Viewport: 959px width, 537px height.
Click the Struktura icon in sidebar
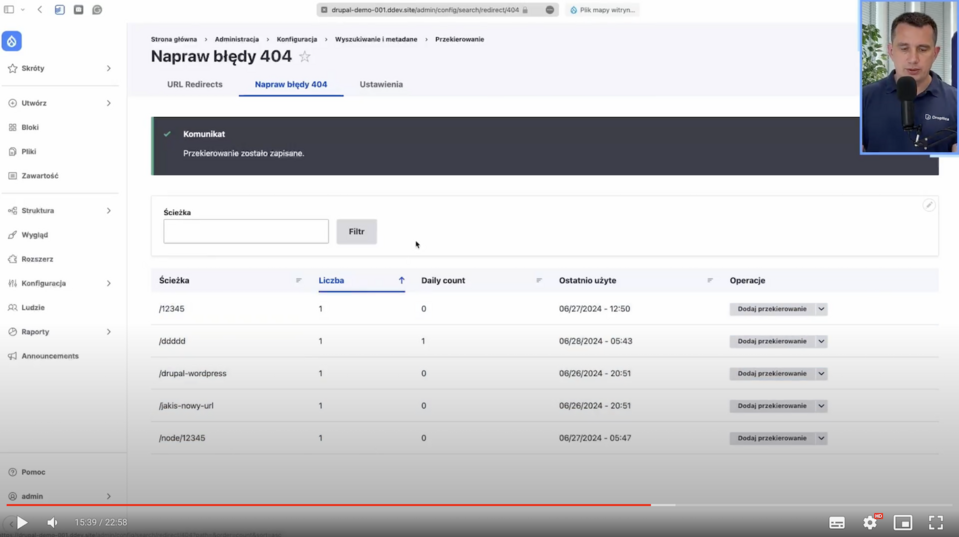12,210
